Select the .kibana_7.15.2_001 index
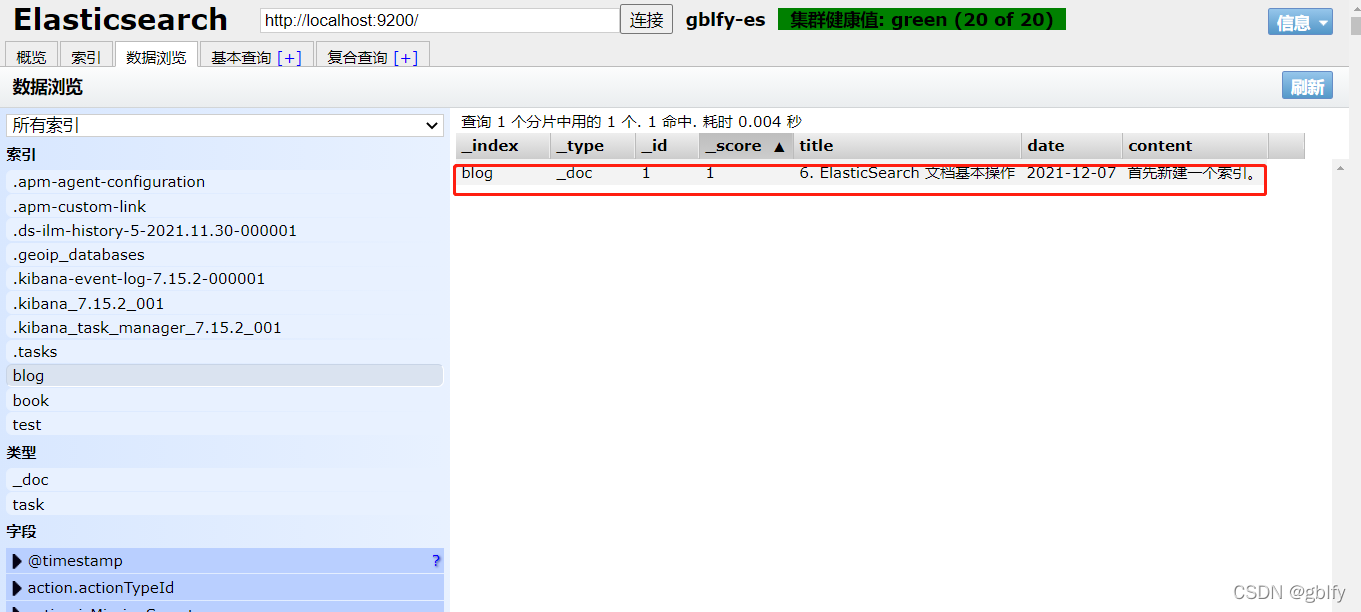This screenshot has width=1361, height=612. click(x=225, y=303)
